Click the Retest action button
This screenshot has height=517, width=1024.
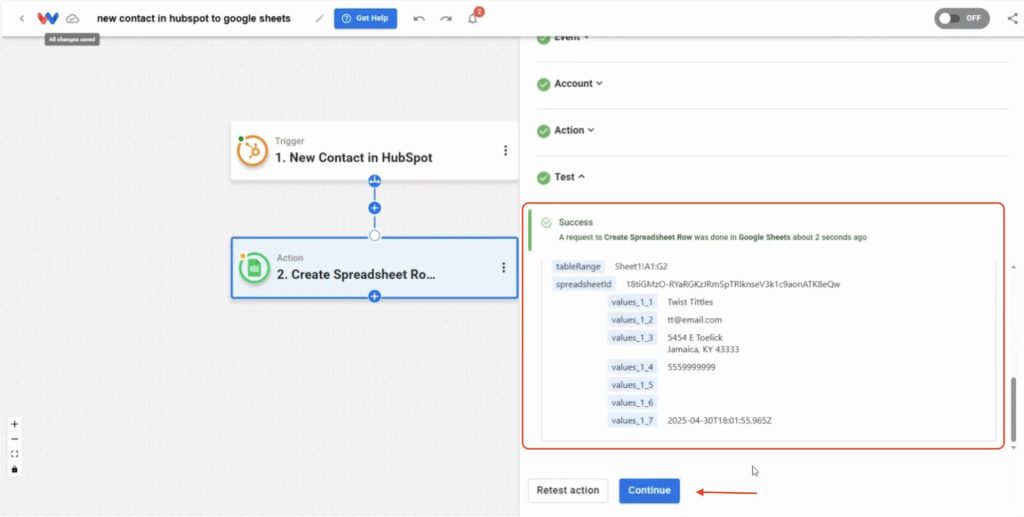pos(568,490)
